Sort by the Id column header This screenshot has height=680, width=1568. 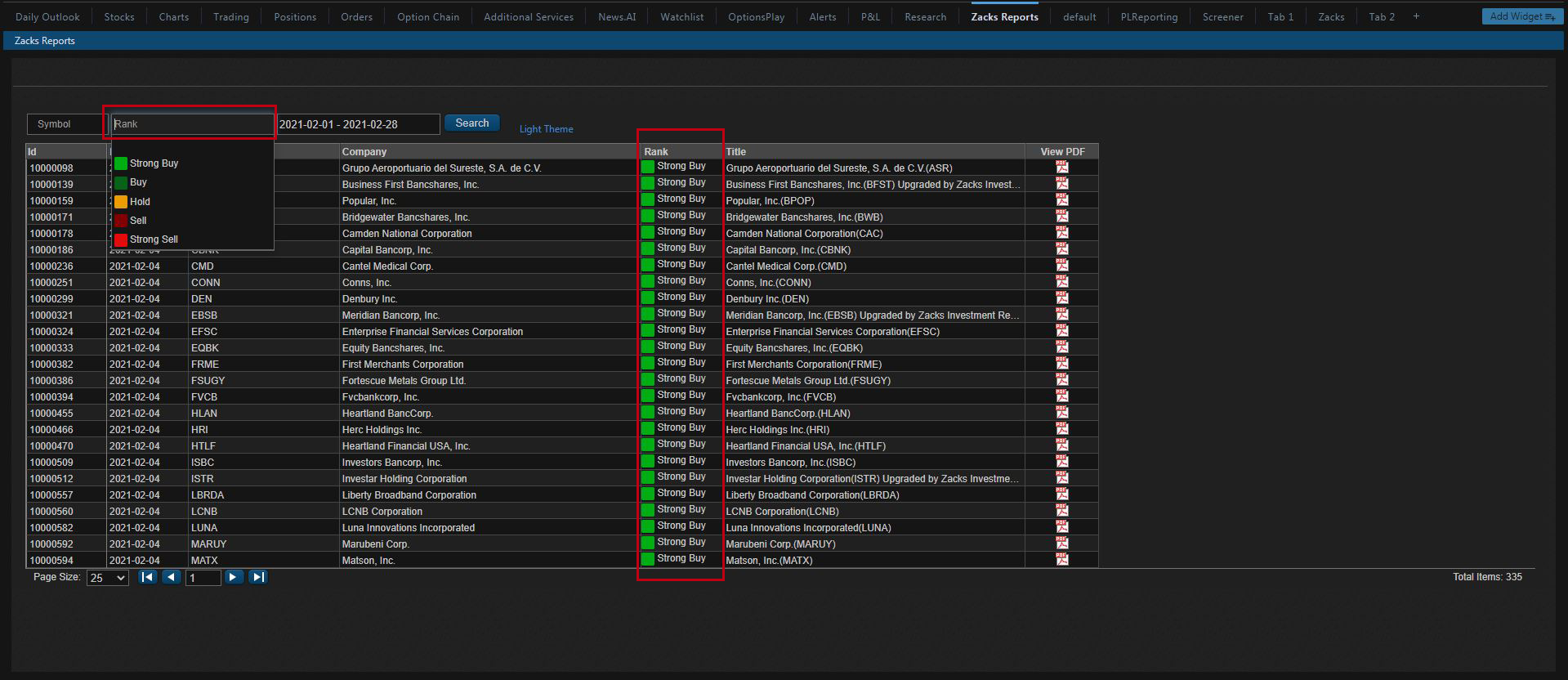coord(66,151)
